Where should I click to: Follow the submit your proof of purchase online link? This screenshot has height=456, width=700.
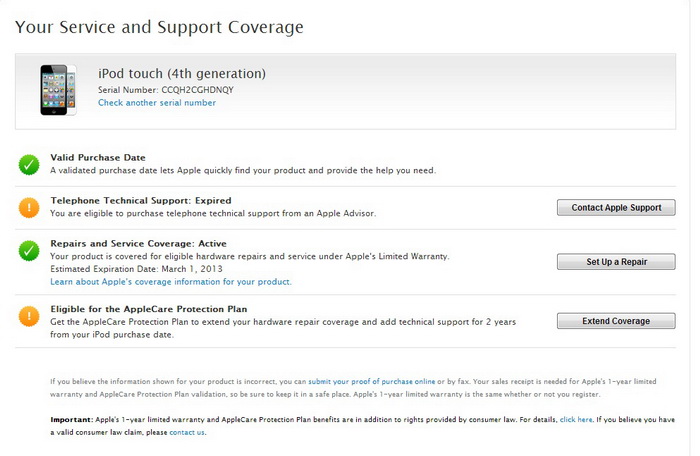[371, 382]
